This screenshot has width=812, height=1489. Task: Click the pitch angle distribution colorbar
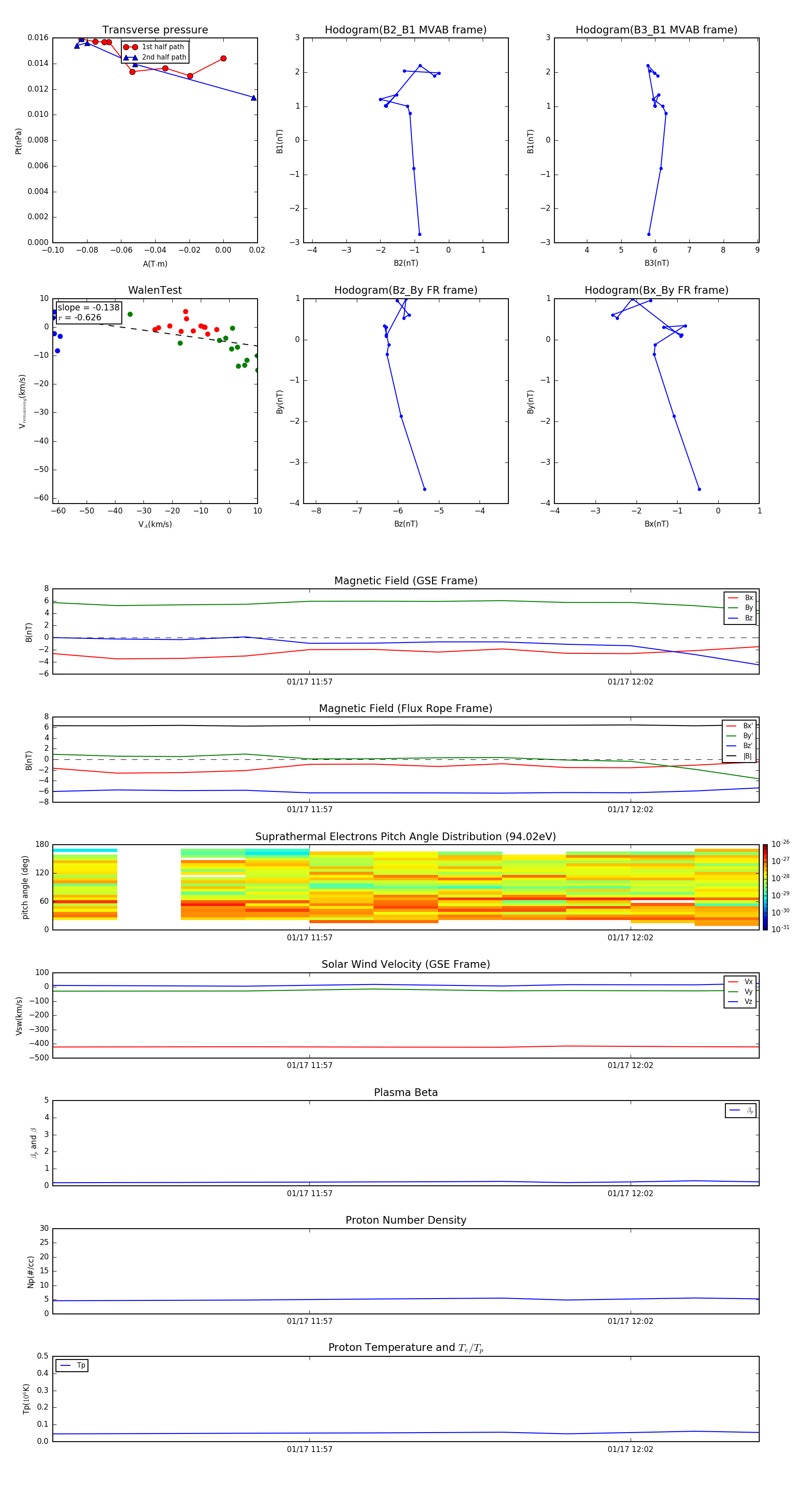click(x=765, y=887)
